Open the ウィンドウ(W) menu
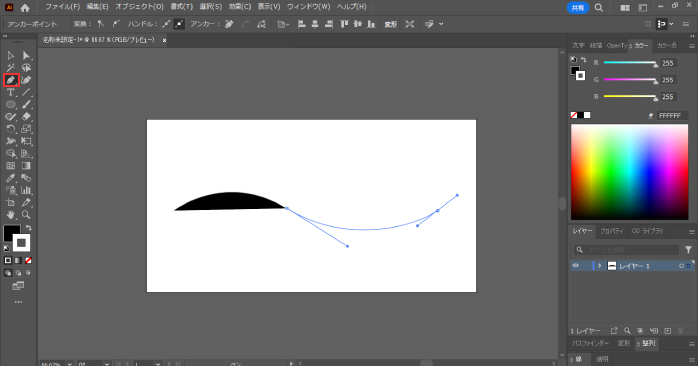The width and height of the screenshot is (698, 366). click(x=308, y=7)
